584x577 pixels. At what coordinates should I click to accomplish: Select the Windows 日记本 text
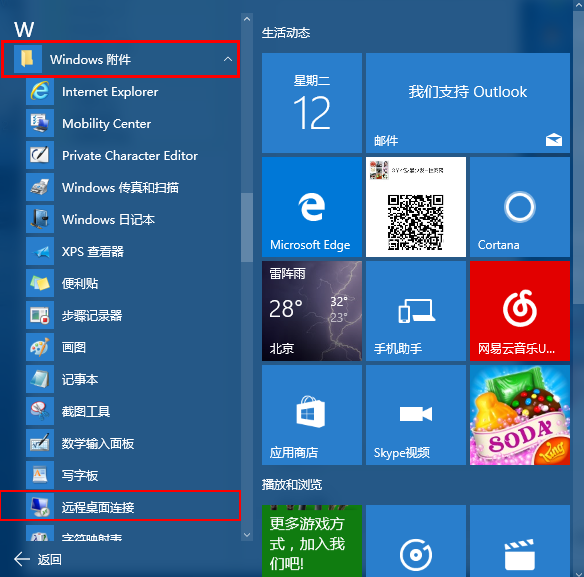[x=108, y=219]
